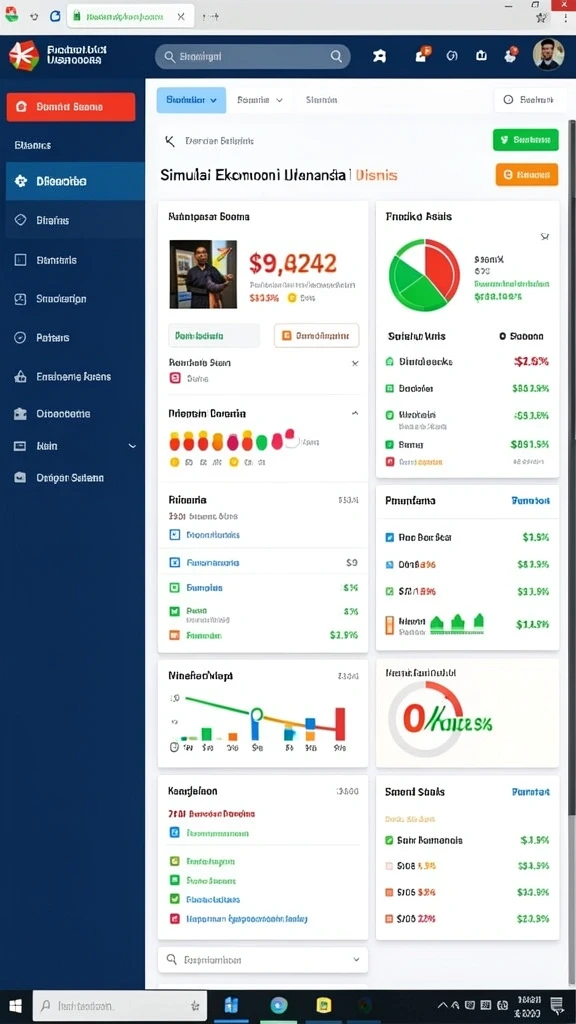This screenshot has width=576, height=1024.
Task: Check the red checkbox in Kenrjalaon last row
Action: coord(174,918)
